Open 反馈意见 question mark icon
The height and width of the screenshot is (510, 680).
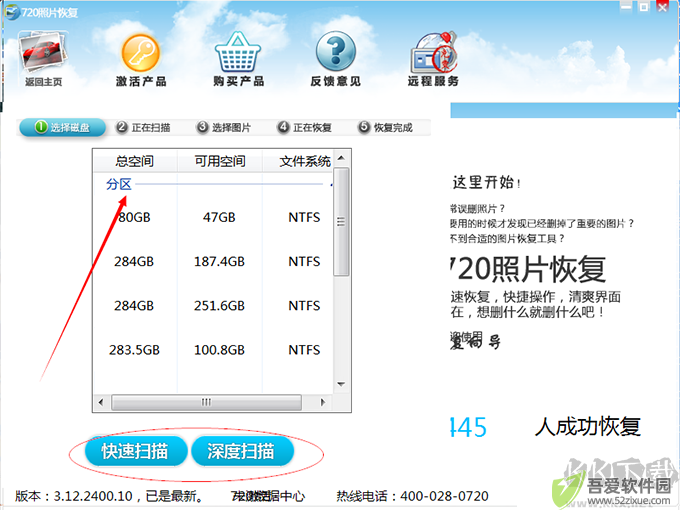click(336, 51)
